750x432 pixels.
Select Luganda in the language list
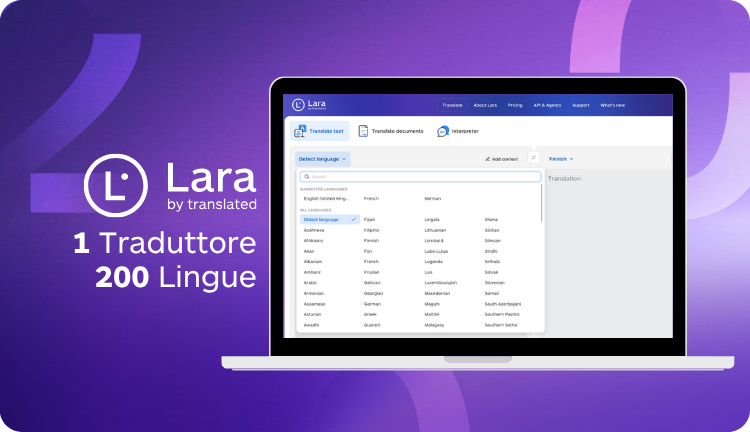pyautogui.click(x=433, y=262)
